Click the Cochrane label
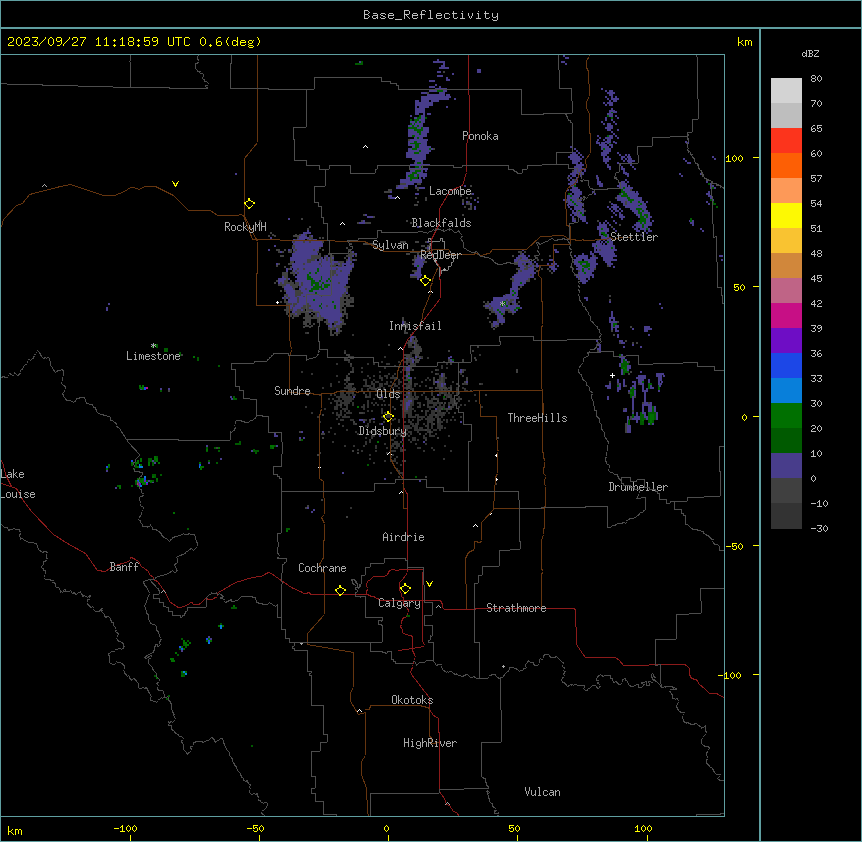The height and width of the screenshot is (842, 862). 322,568
